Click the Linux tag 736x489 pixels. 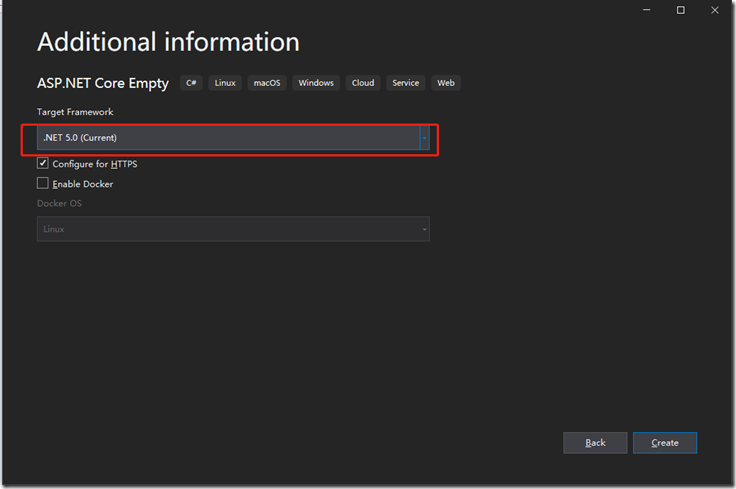point(225,83)
